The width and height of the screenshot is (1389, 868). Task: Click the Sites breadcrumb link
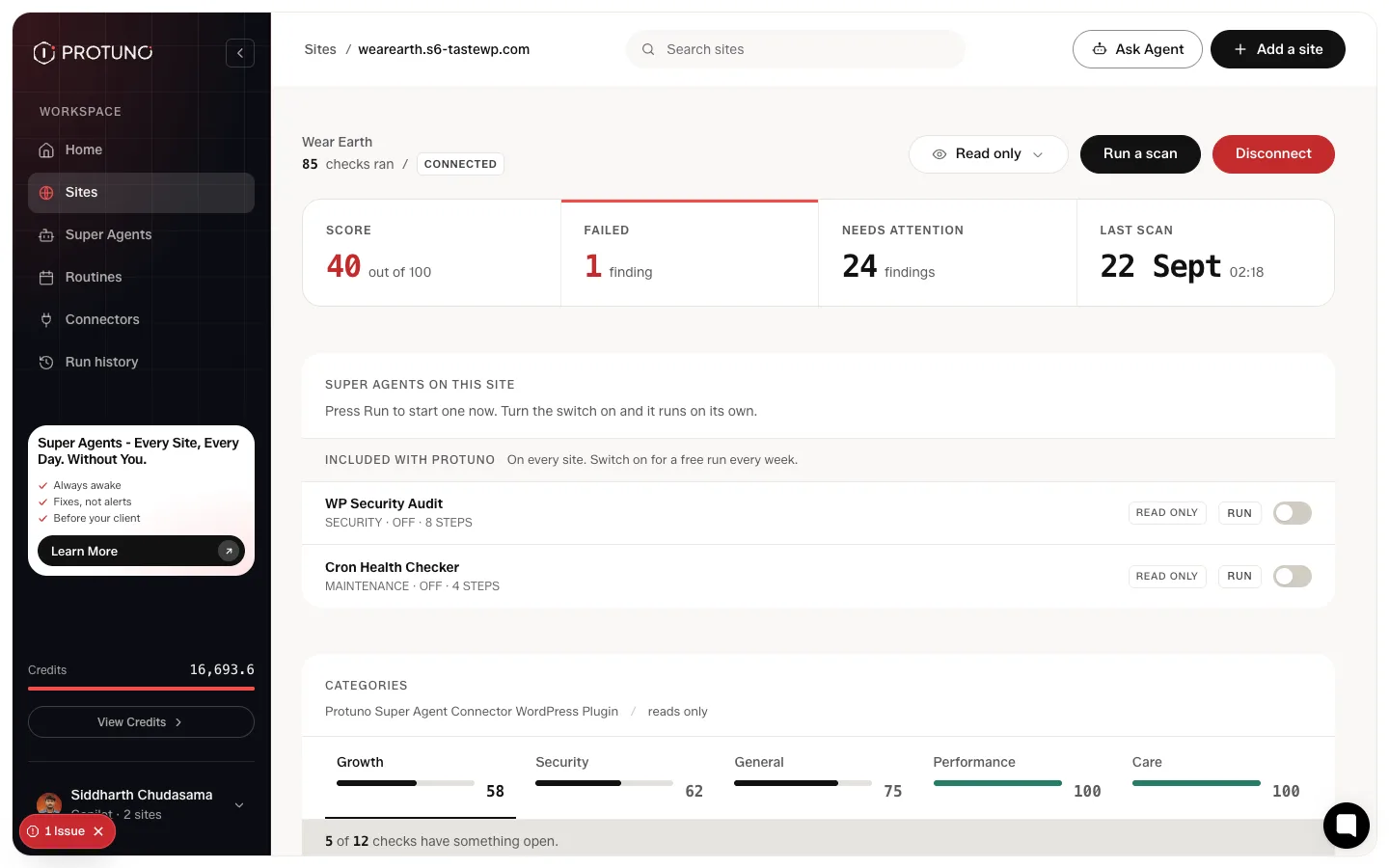[x=320, y=49]
